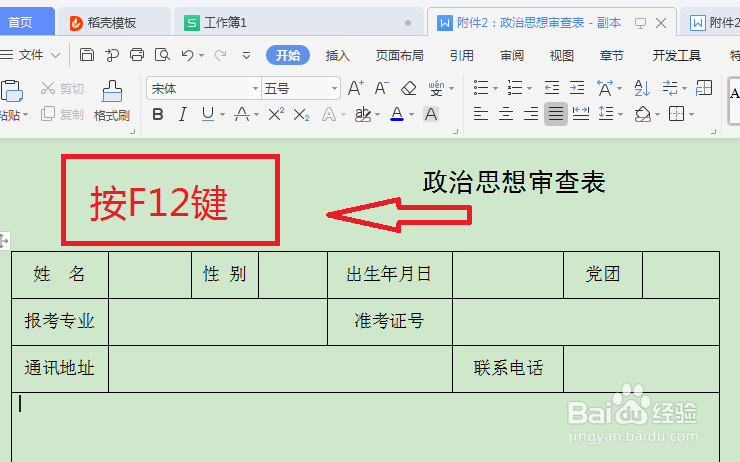Image resolution: width=740 pixels, height=462 pixels.
Task: Expand the 文件 menu arrow
Action: click(55, 55)
